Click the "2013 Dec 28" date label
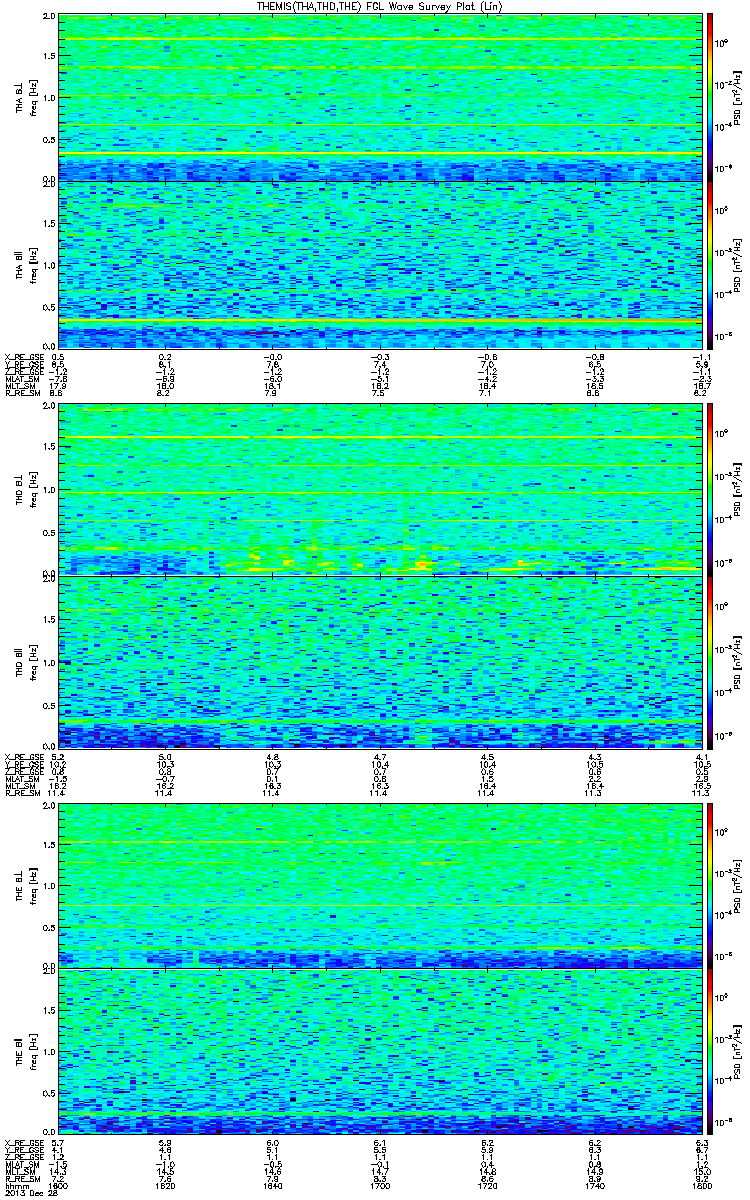Screen dimensions: 750x1200 [29, 1193]
